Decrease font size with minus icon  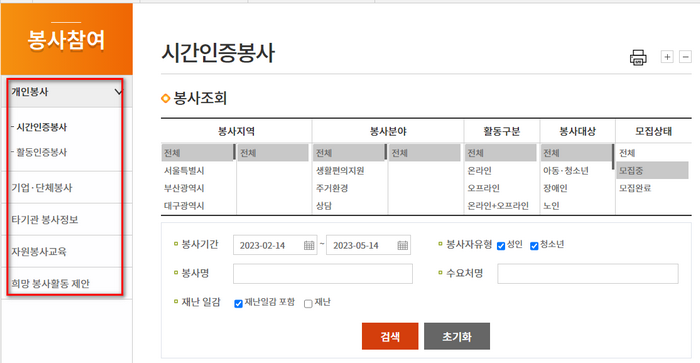coord(685,57)
